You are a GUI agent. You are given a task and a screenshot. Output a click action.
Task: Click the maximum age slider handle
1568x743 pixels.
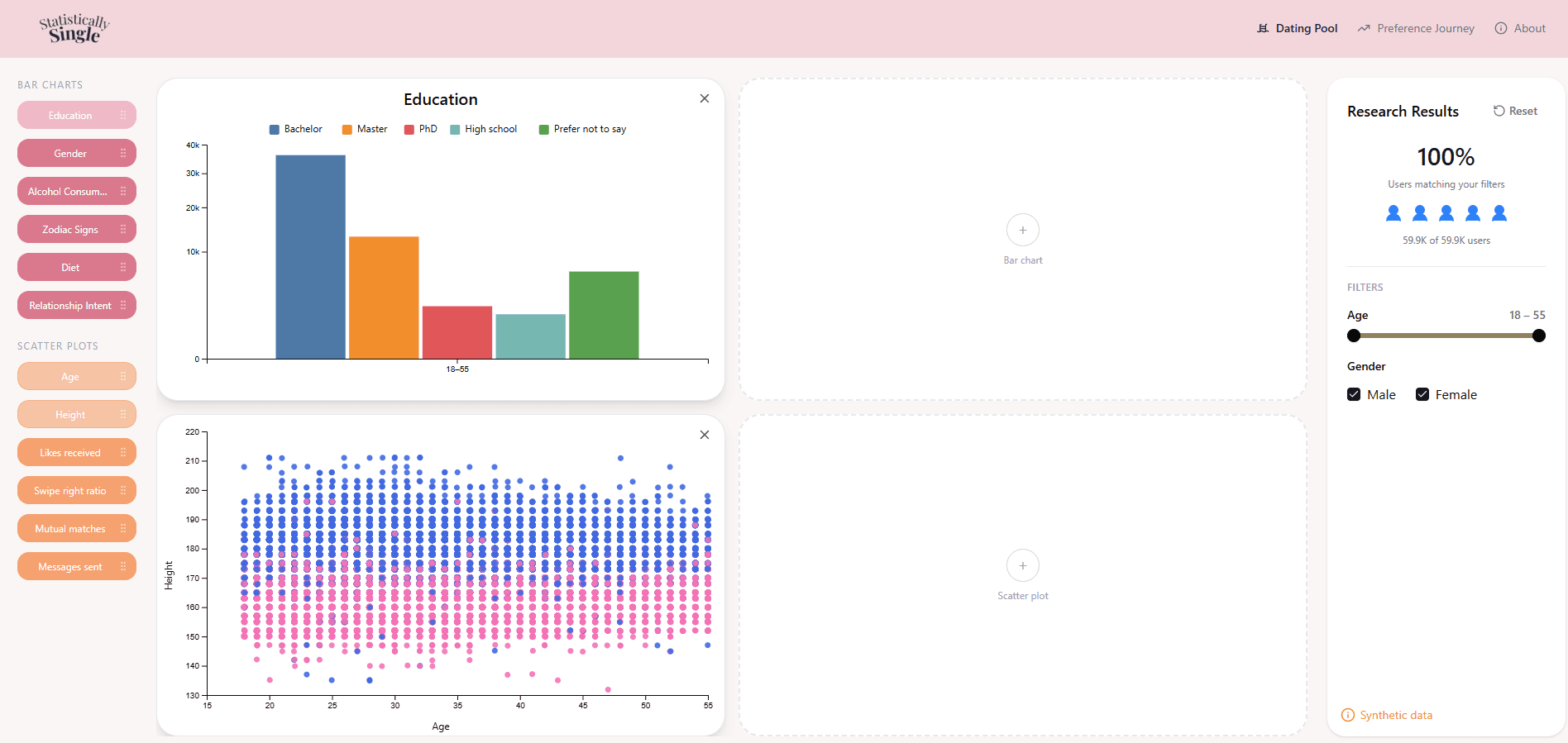click(x=1539, y=336)
